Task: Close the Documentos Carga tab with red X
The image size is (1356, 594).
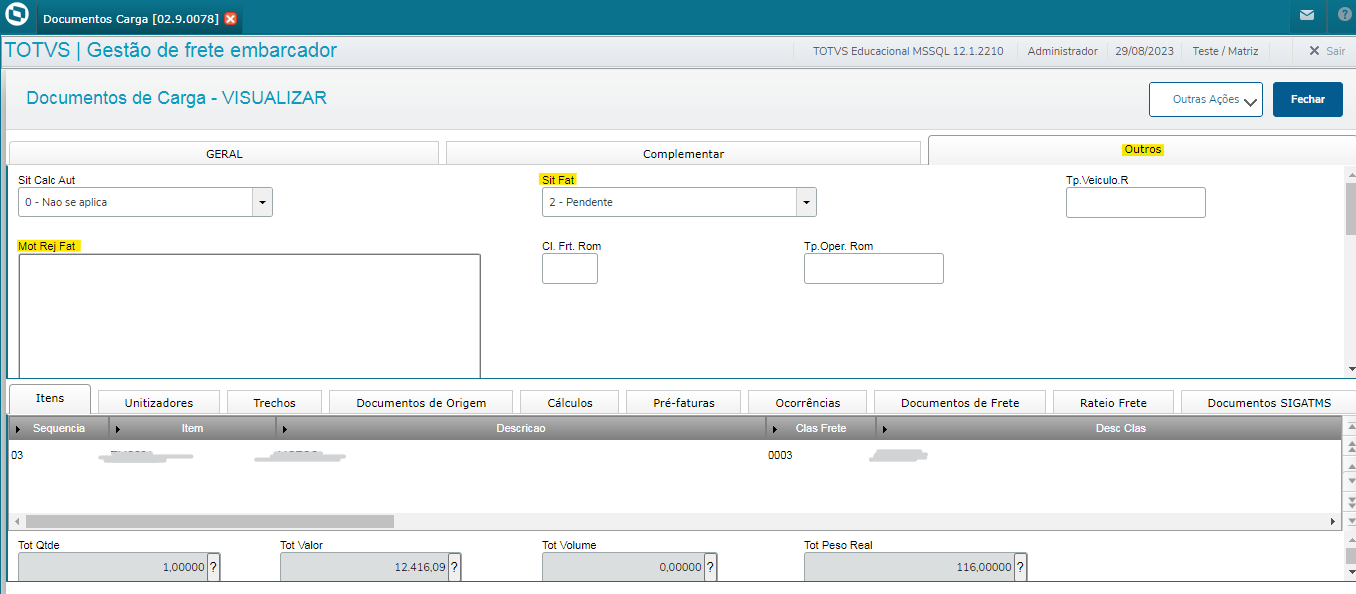Action: [231, 19]
